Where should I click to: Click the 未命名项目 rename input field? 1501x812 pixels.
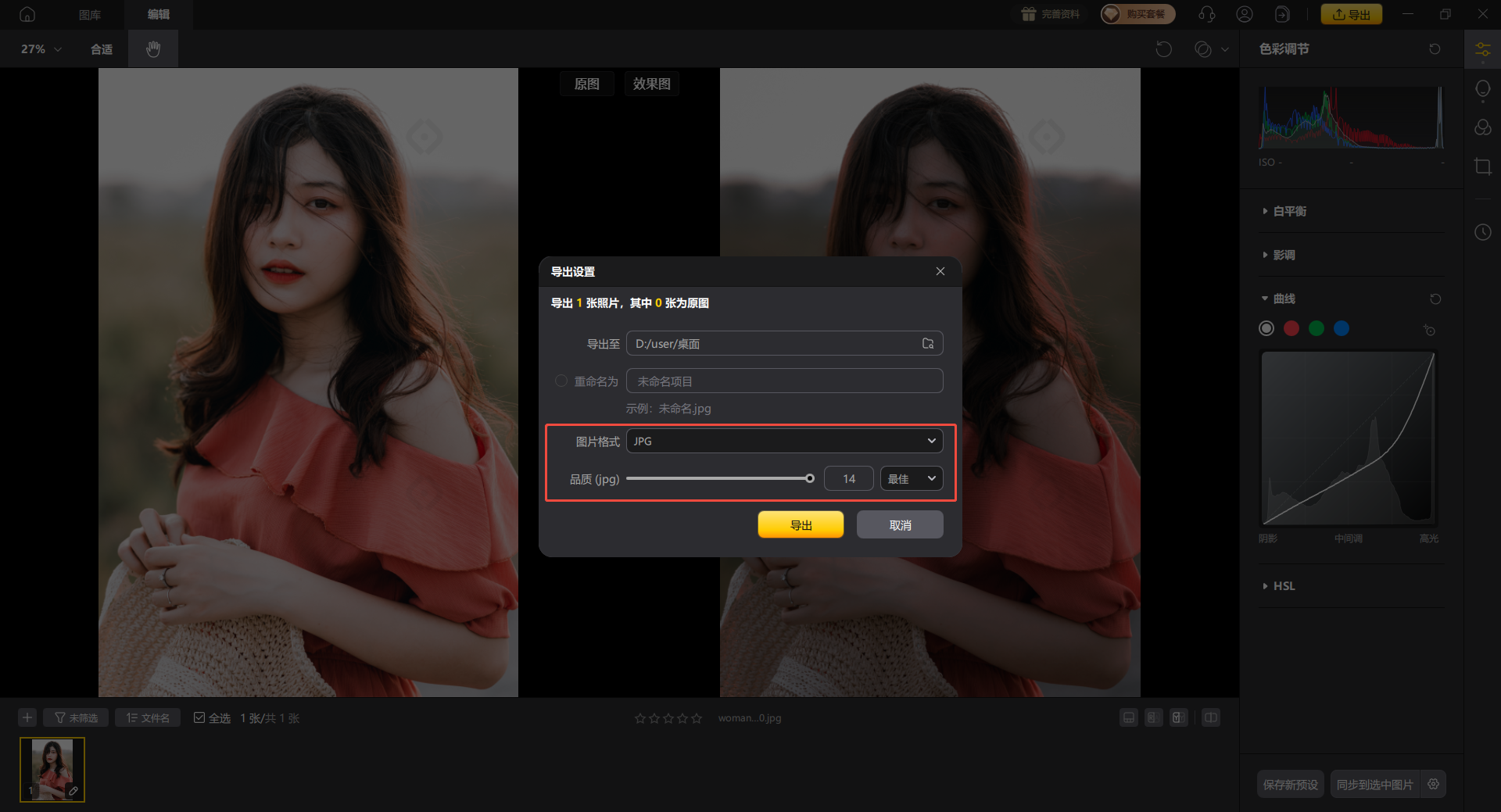[784, 381]
